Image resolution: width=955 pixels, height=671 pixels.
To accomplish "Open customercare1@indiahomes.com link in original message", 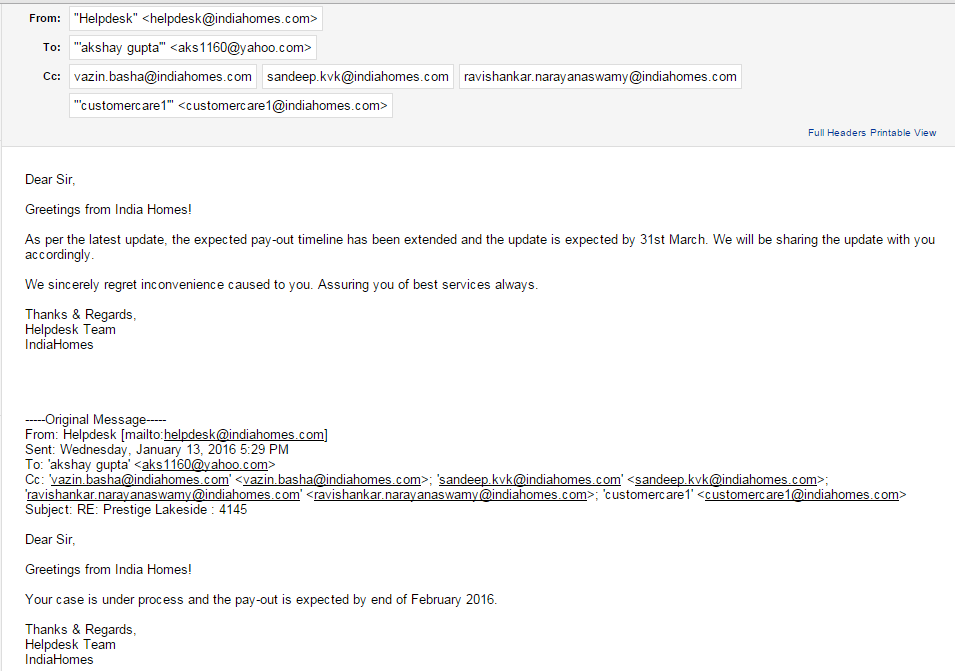I will 802,495.
